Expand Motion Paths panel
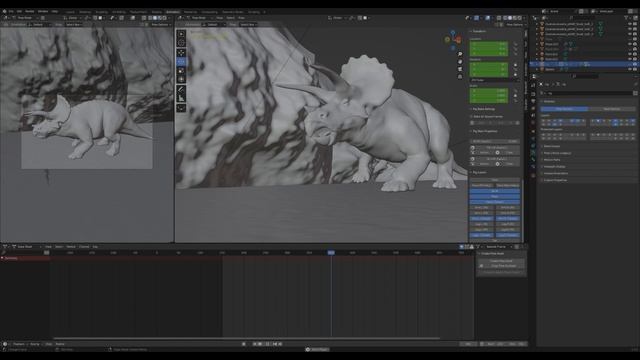The height and width of the screenshot is (360, 640). [552, 160]
